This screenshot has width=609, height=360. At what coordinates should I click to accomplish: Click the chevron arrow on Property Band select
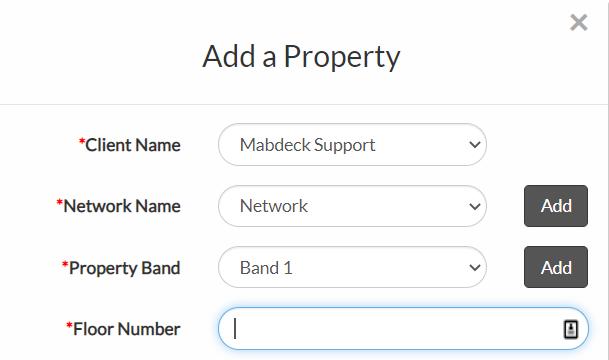pyautogui.click(x=475, y=268)
